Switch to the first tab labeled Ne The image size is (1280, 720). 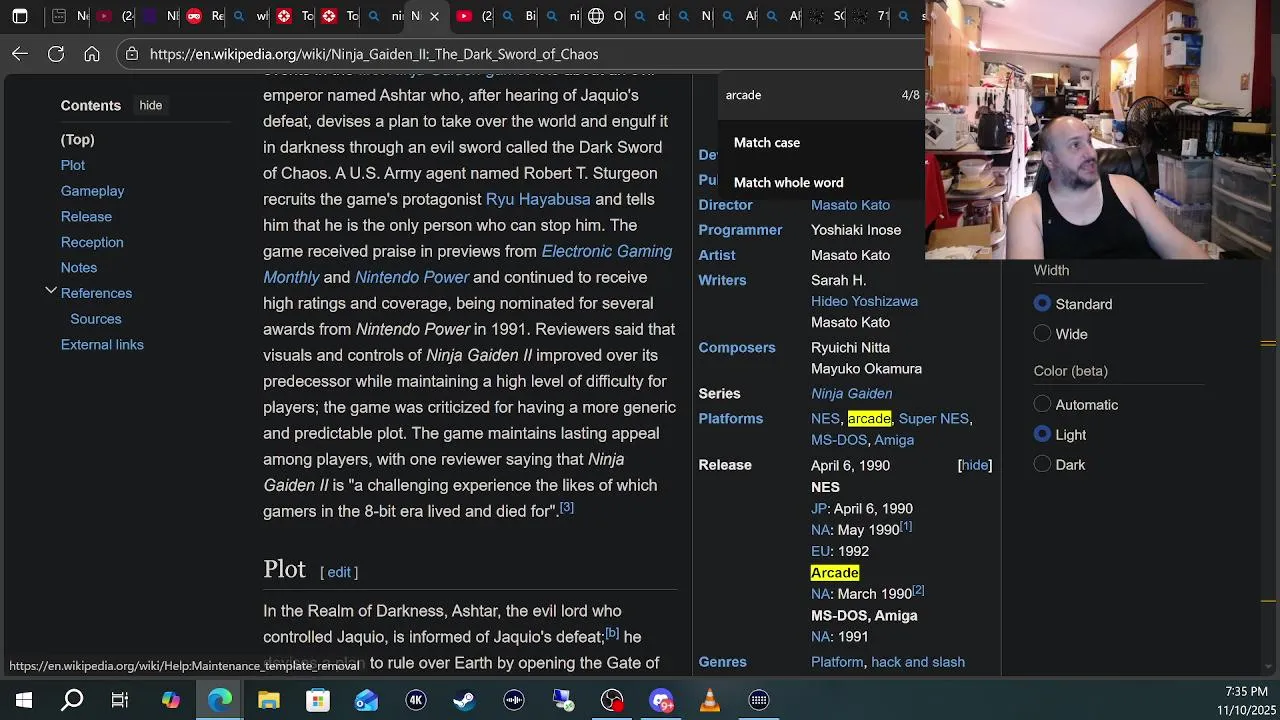coord(68,16)
